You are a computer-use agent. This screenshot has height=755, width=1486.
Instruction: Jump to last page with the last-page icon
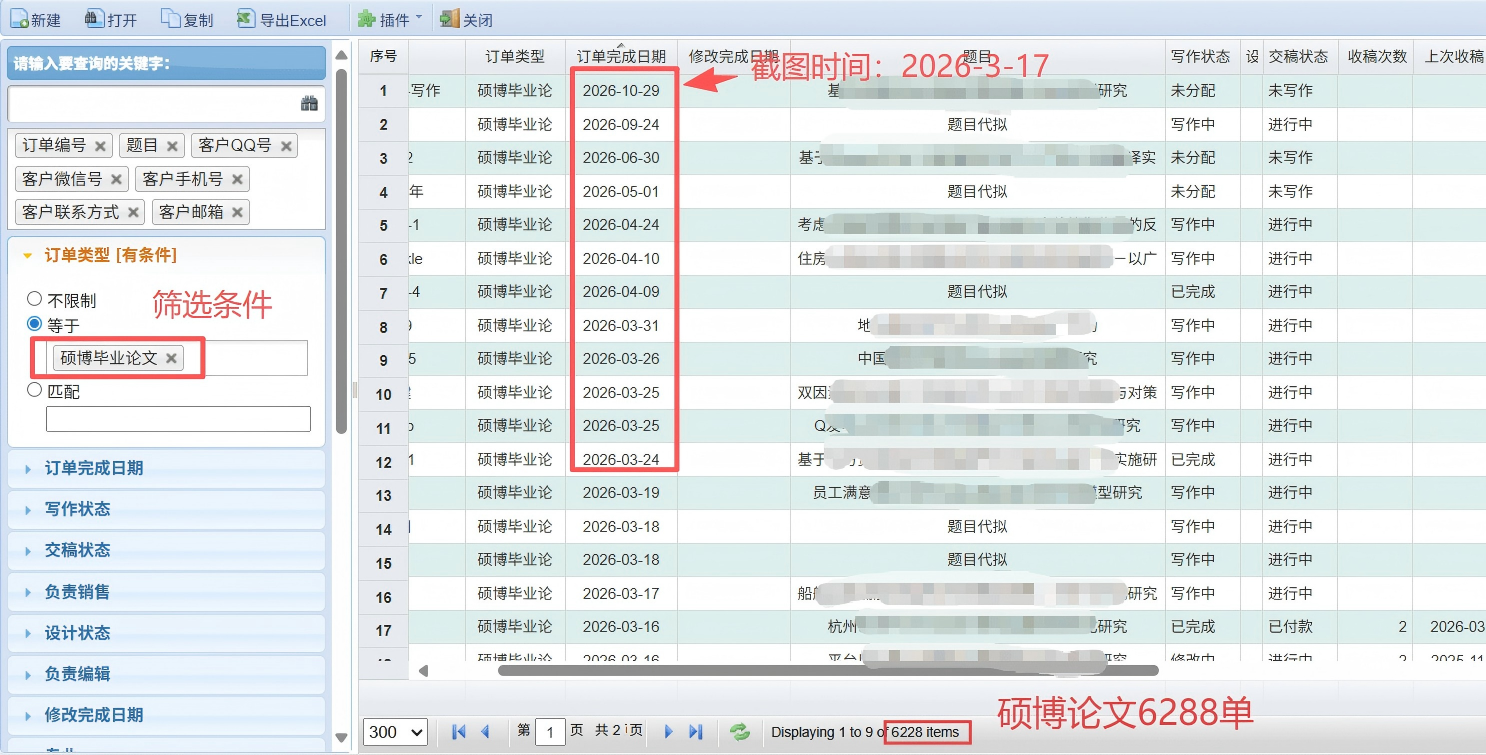pyautogui.click(x=695, y=731)
